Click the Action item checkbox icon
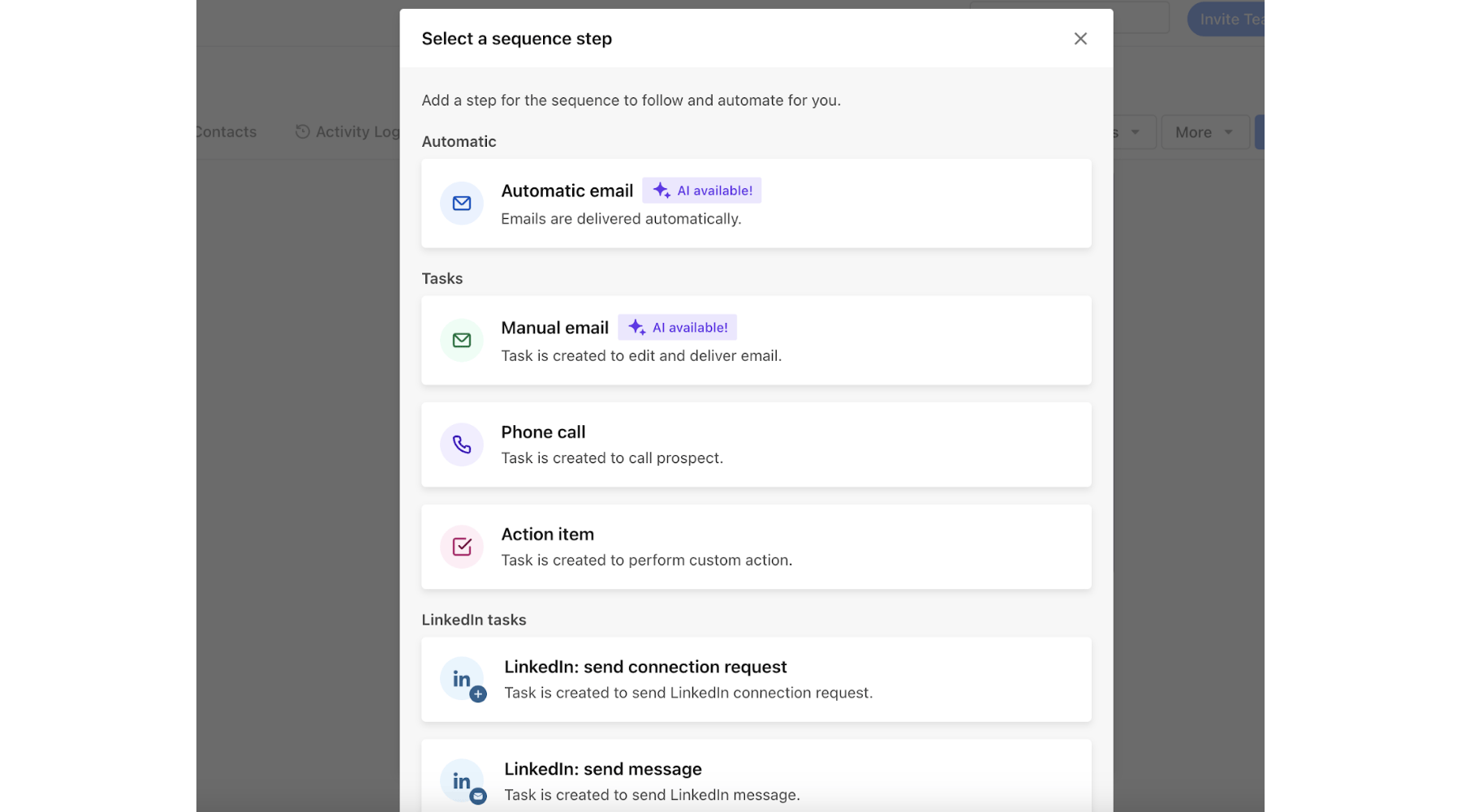 point(461,547)
